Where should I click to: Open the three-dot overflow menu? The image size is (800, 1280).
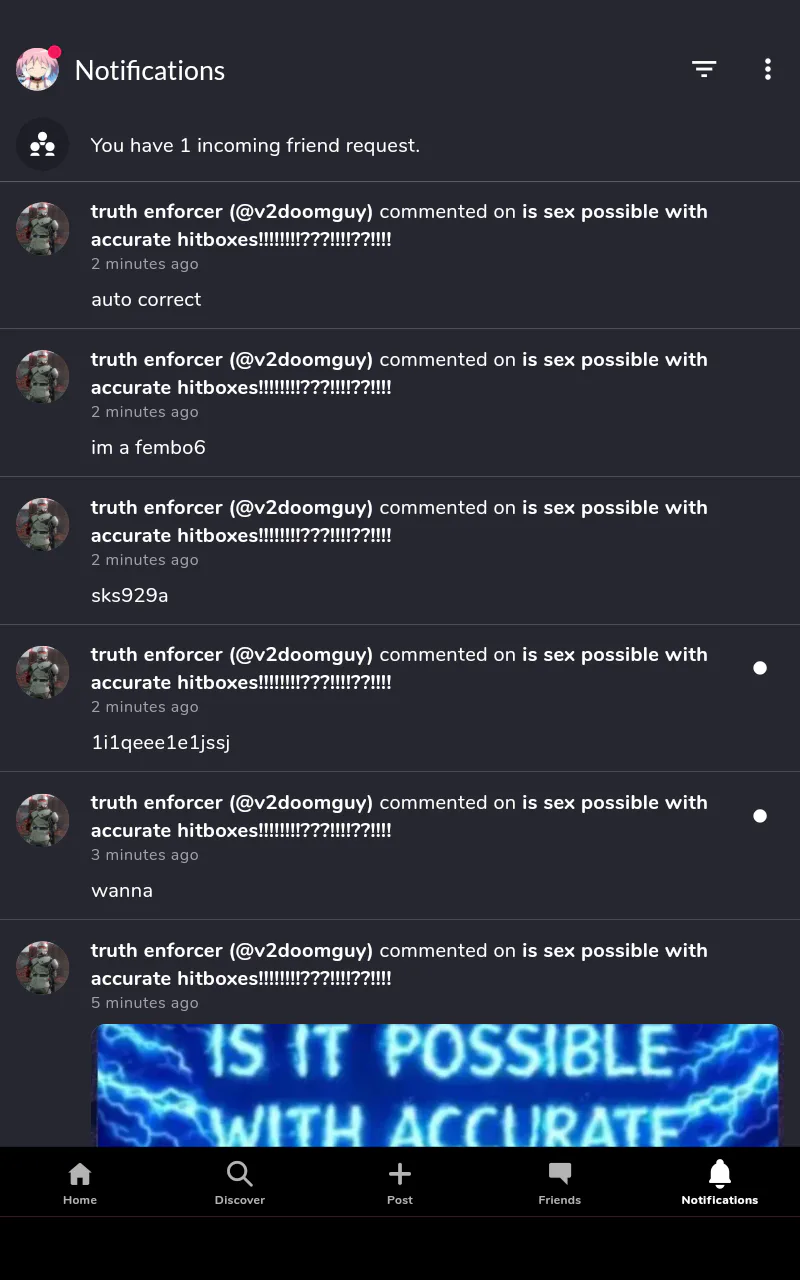point(767,69)
